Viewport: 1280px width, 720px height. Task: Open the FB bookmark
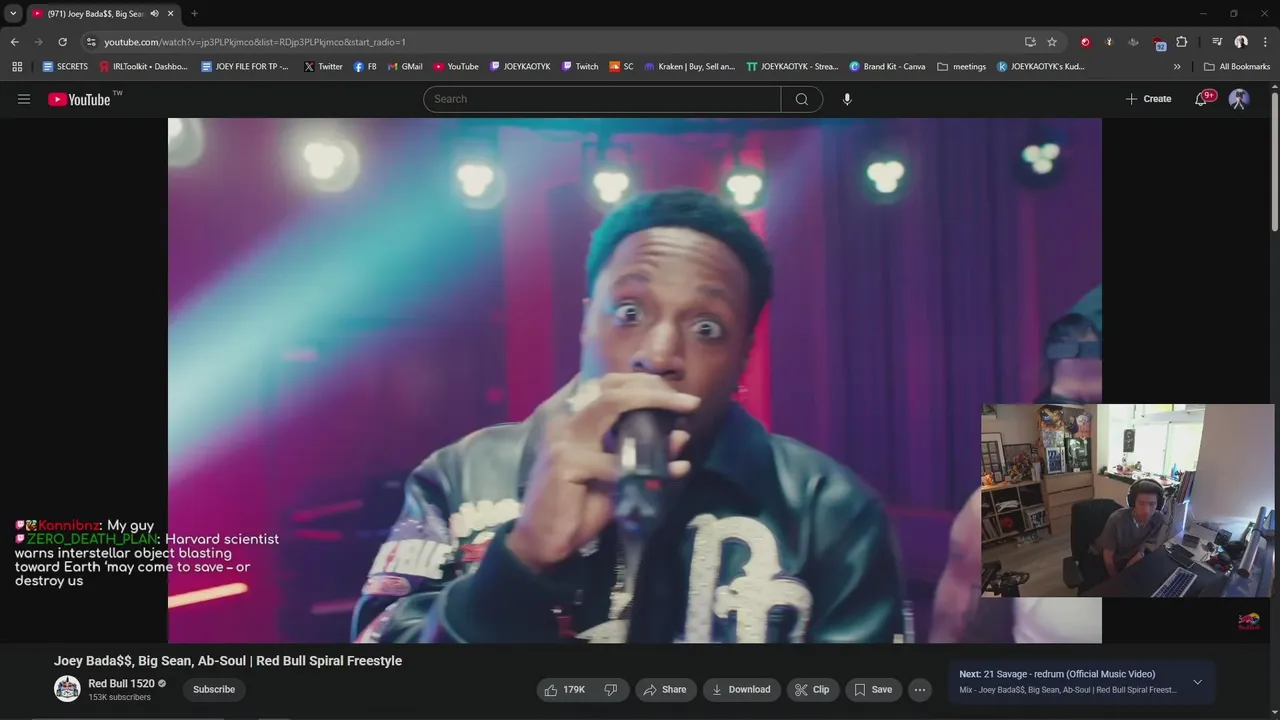[x=365, y=67]
